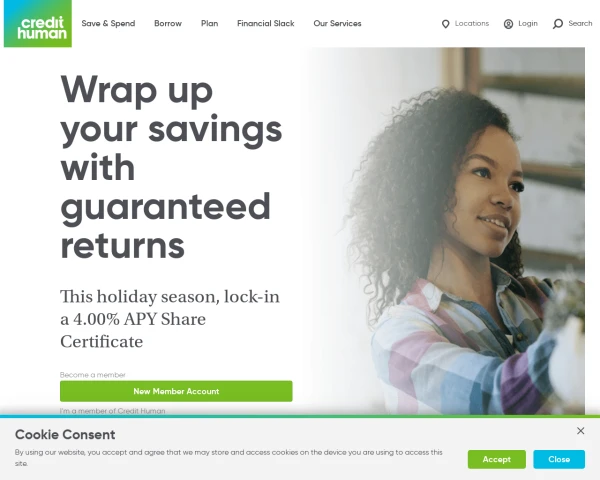
Task: Accept the cookie consent
Action: pyautogui.click(x=497, y=459)
